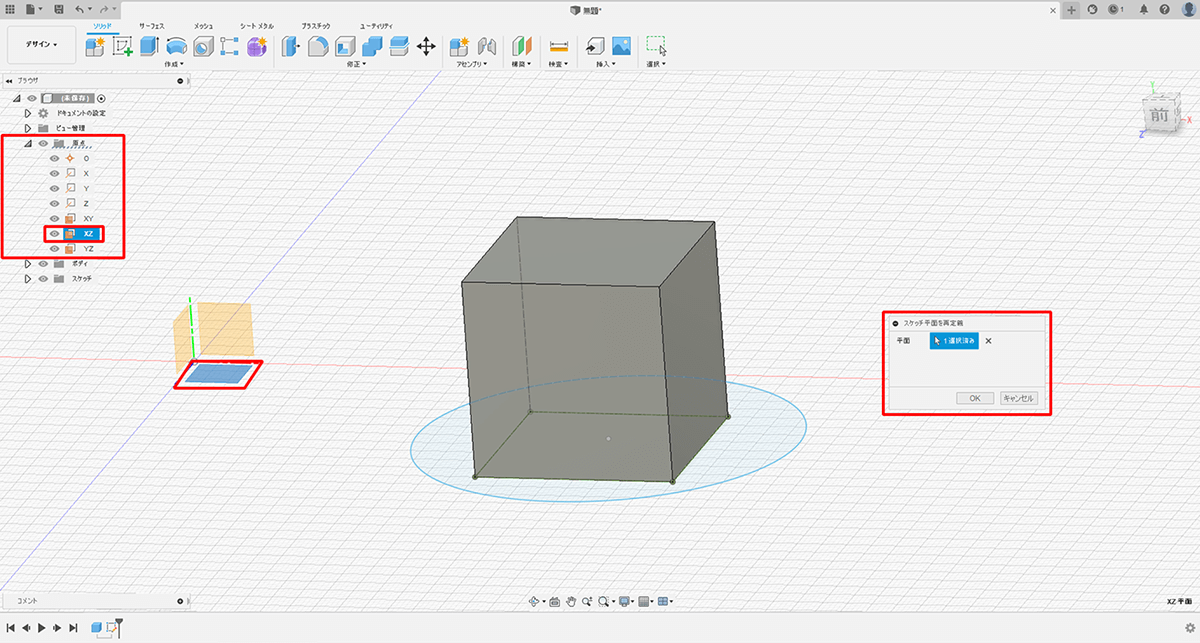Select the Hole tool
The image size is (1200, 643).
203,45
